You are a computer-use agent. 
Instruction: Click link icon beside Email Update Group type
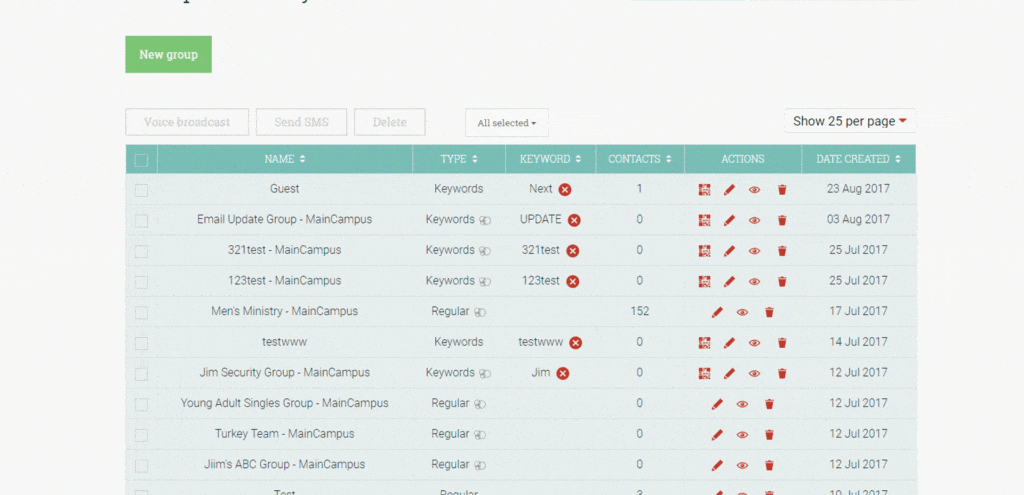[x=485, y=221]
